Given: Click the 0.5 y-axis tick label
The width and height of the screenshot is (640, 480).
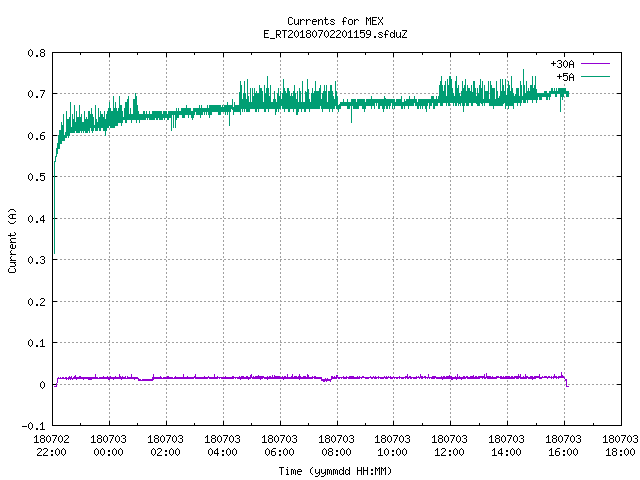Looking at the screenshot, I should click(36, 177).
